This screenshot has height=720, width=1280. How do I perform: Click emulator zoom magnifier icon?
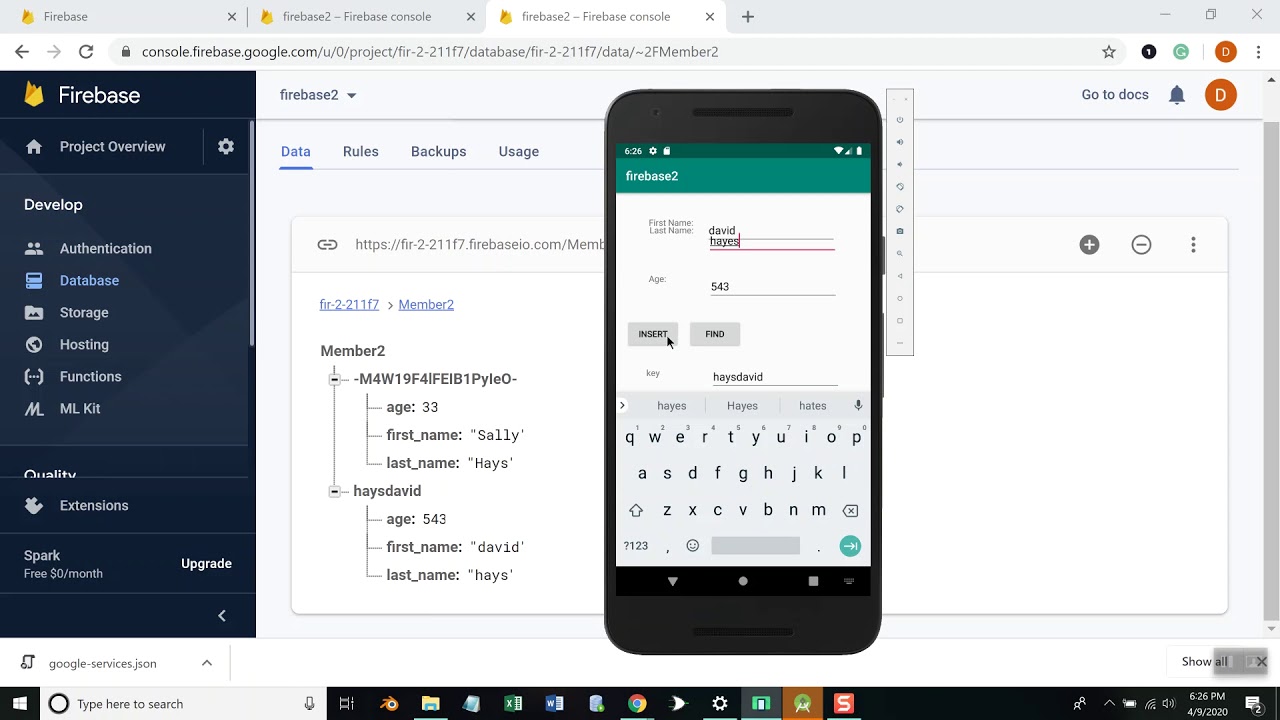[900, 254]
